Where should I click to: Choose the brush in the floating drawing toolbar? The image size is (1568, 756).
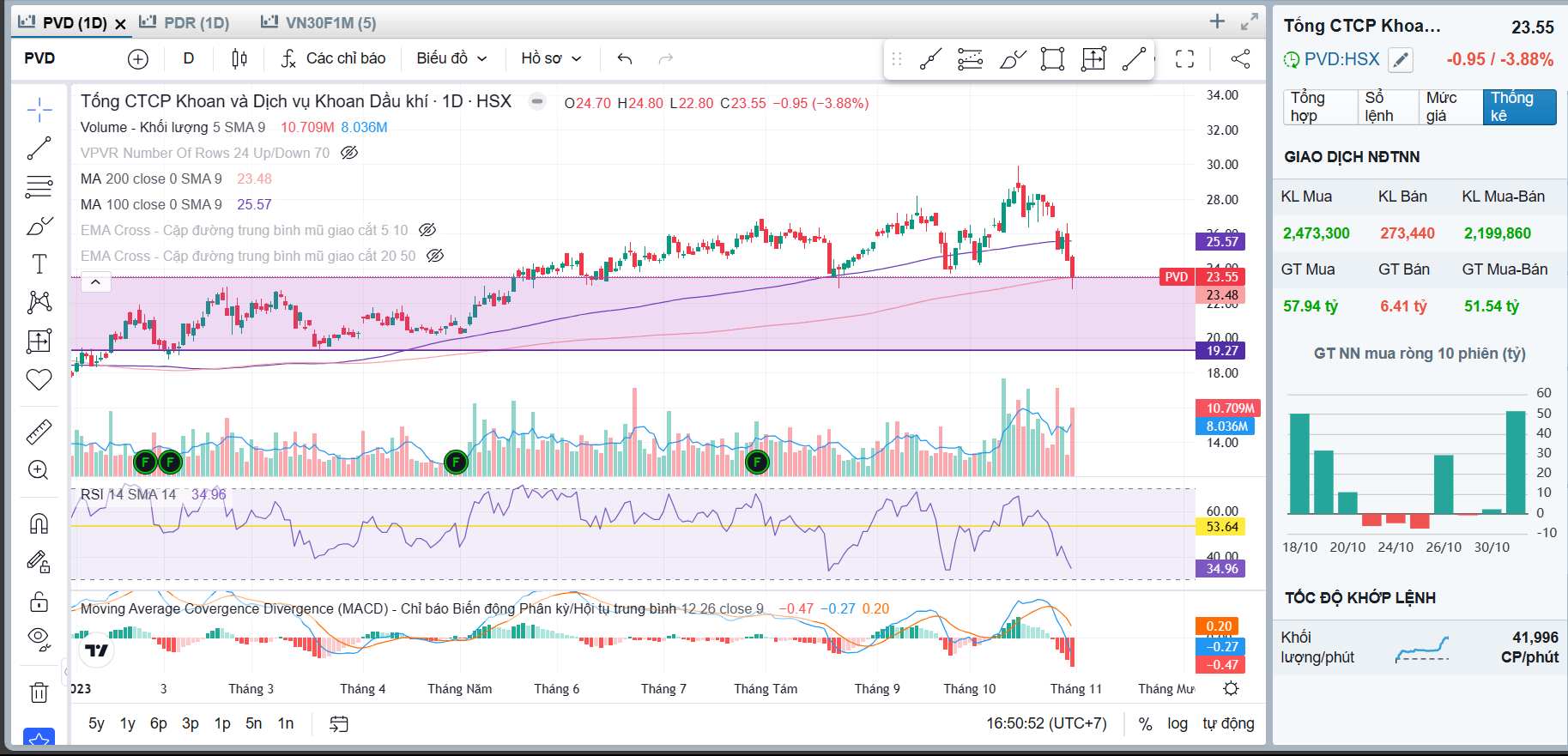(1013, 59)
